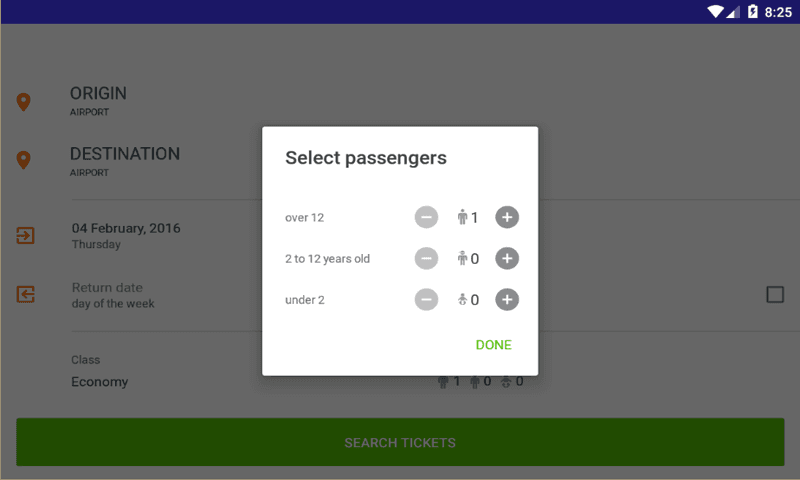
Task: Tap the destination location pin icon
Action: point(23,160)
